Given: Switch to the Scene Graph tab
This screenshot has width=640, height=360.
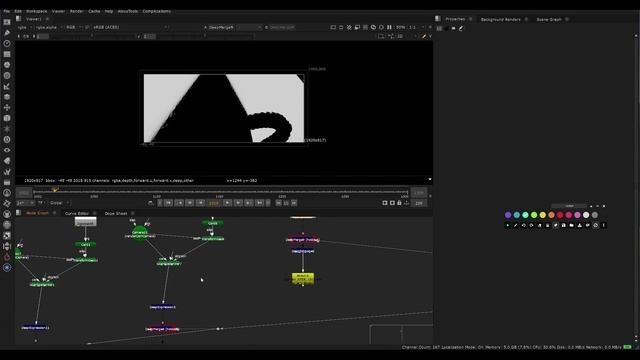Looking at the screenshot, I should coord(549,19).
